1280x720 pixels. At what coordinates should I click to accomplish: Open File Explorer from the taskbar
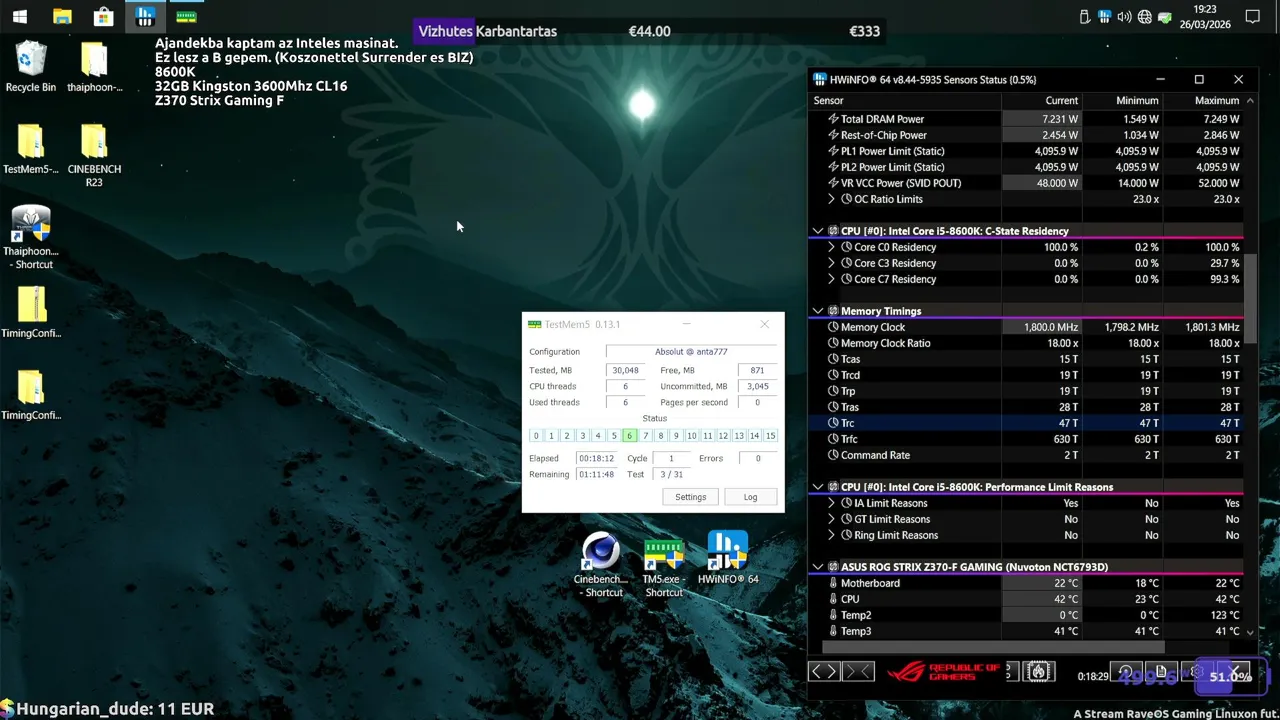[x=62, y=17]
